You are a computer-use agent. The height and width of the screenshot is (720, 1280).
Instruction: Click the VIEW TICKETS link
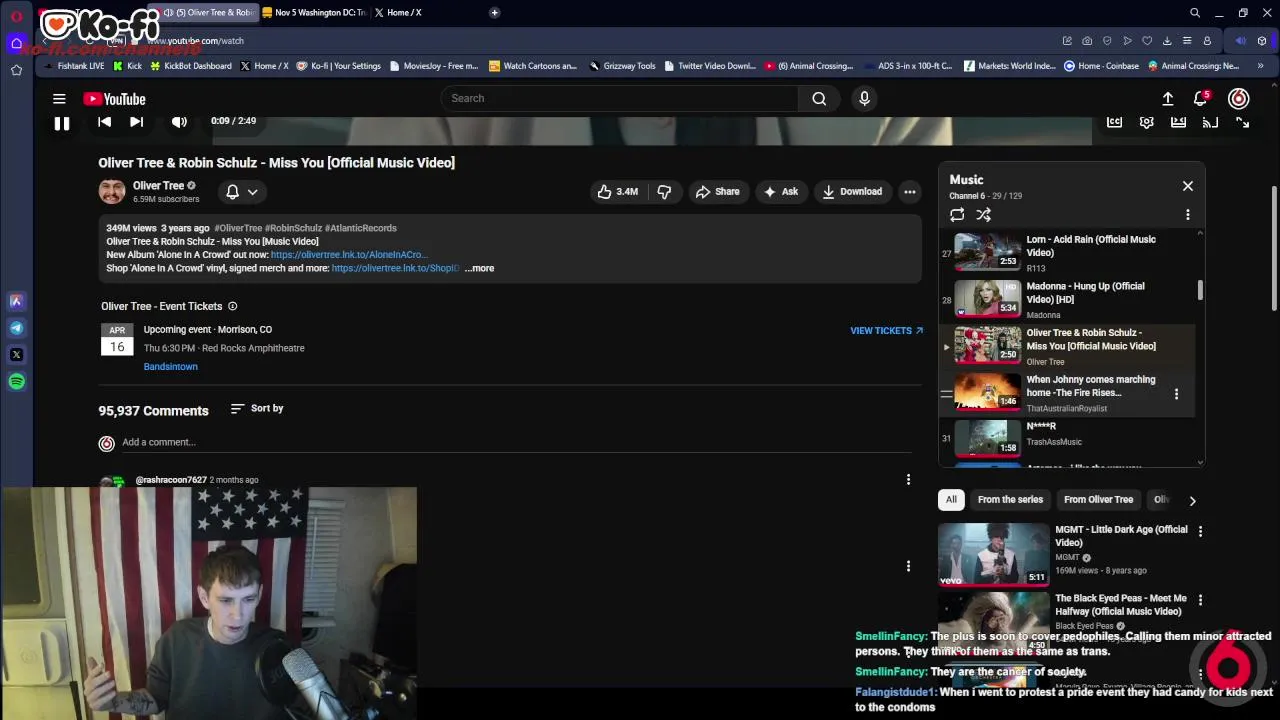[x=886, y=330]
